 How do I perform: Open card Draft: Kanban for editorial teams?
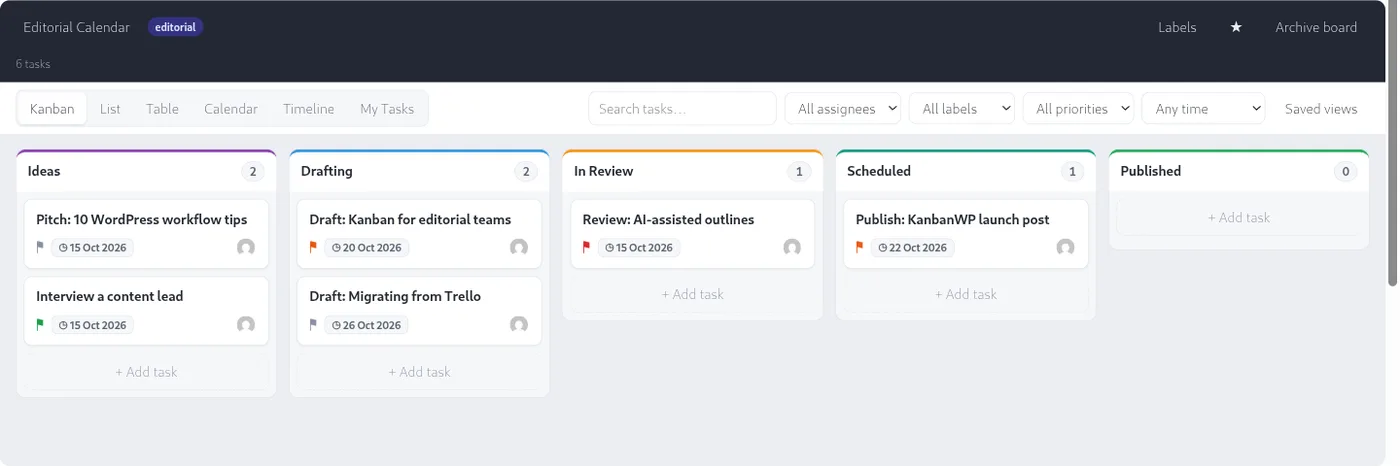coord(419,232)
